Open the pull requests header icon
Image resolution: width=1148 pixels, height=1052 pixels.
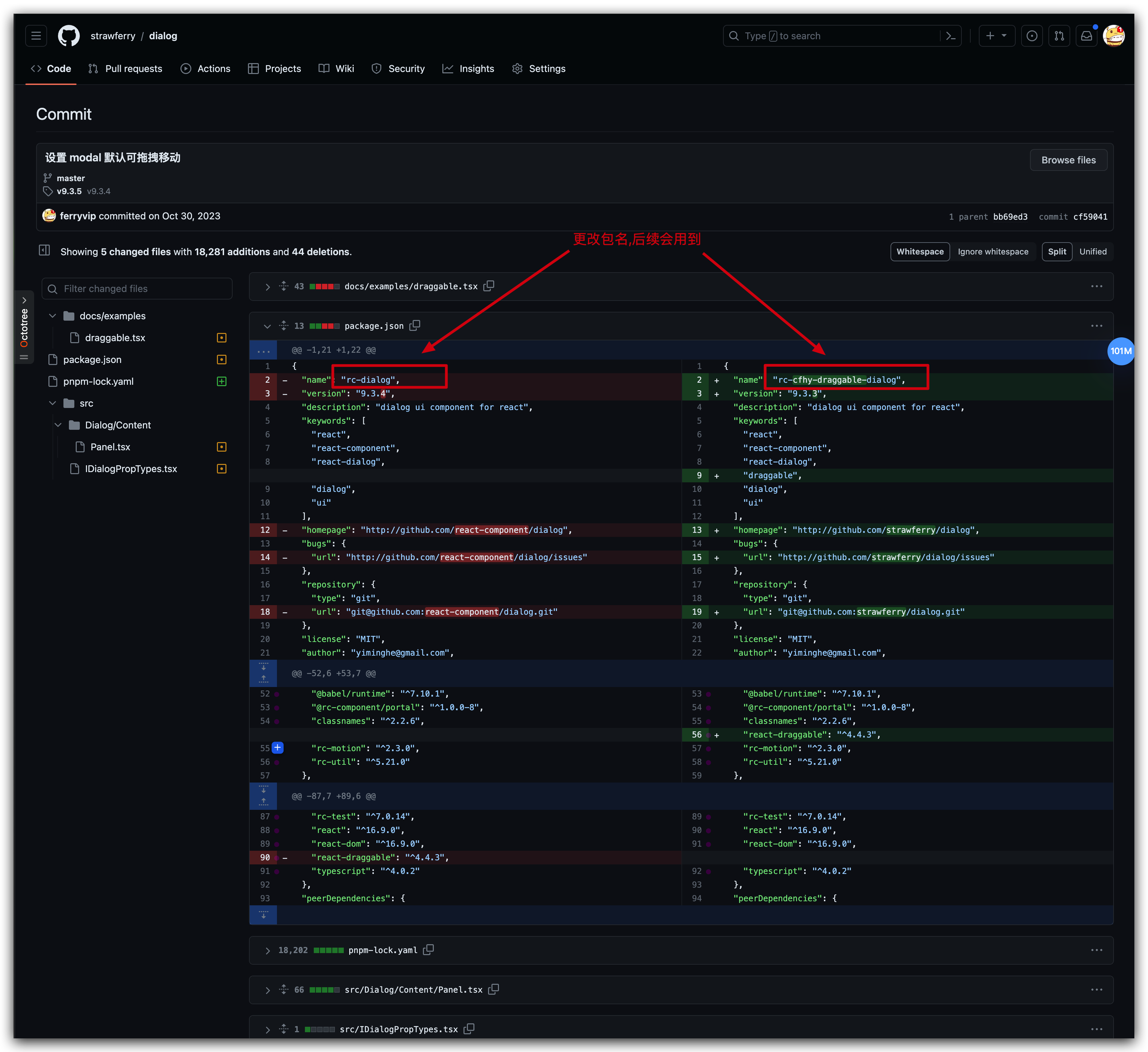(1059, 36)
